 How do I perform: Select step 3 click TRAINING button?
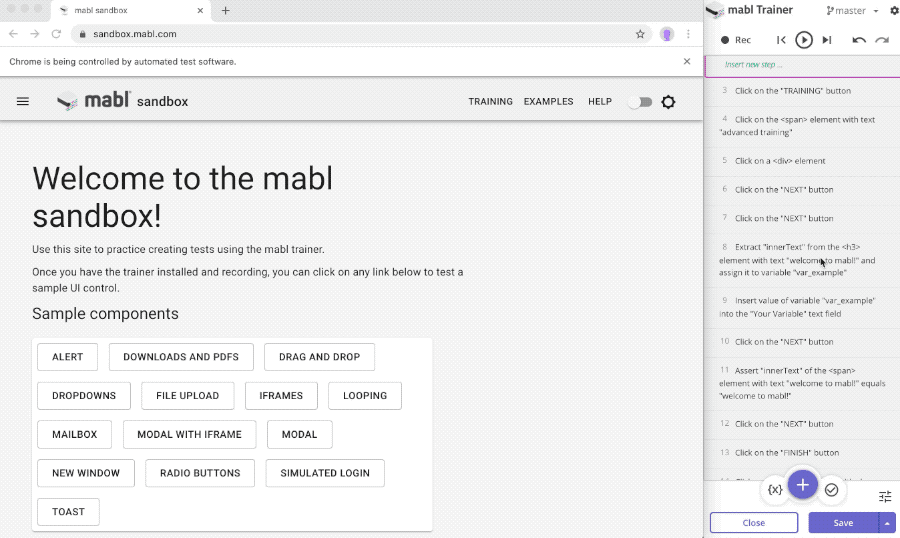(802, 91)
